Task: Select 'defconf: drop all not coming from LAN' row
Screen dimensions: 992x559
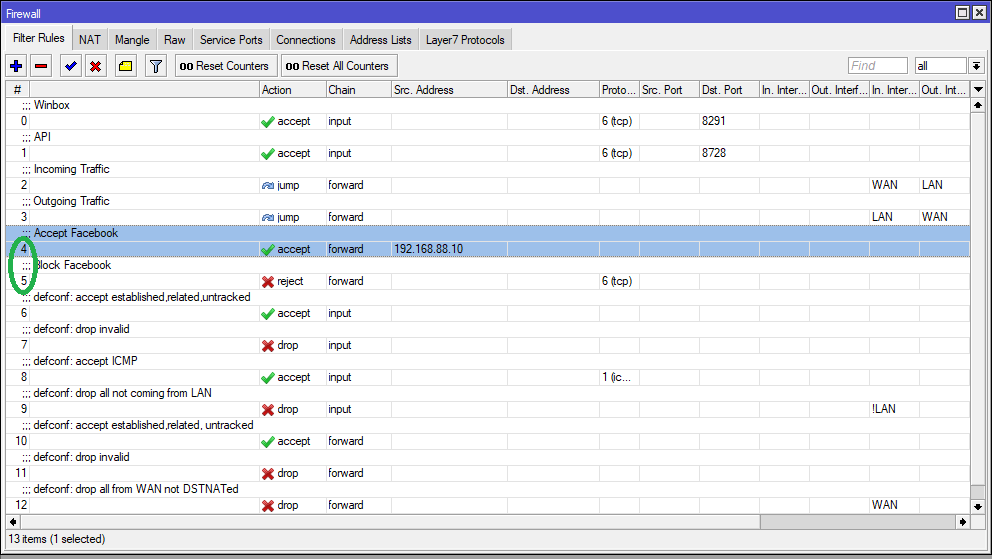Action: pyautogui.click(x=487, y=393)
